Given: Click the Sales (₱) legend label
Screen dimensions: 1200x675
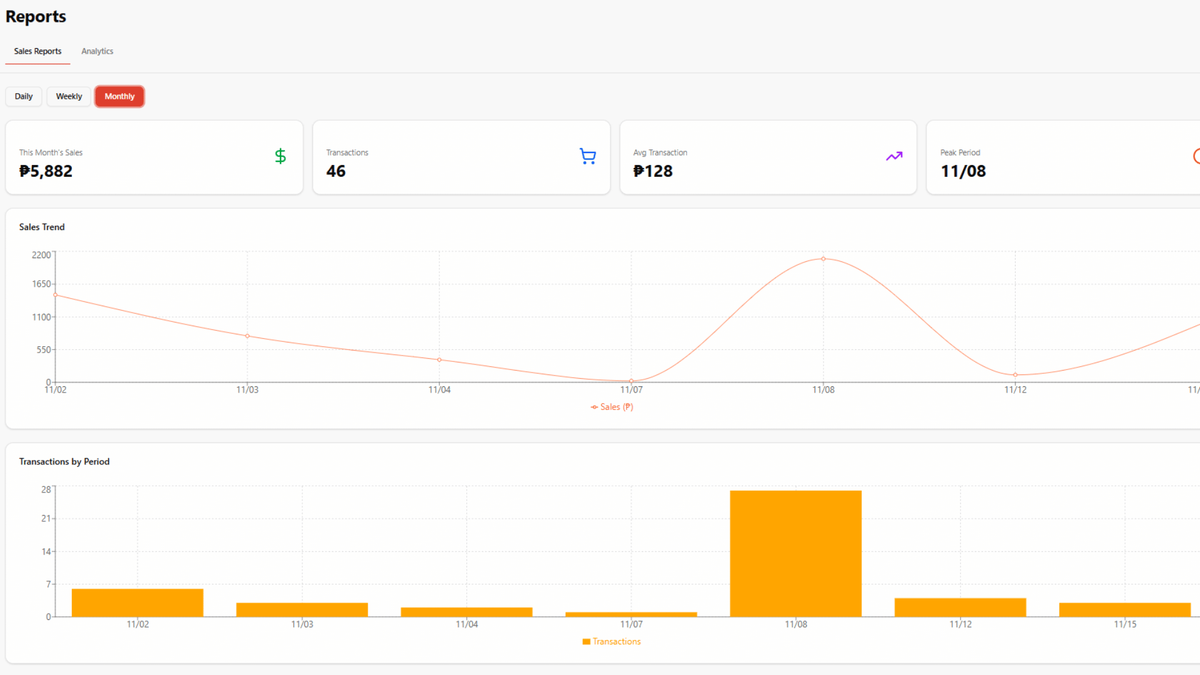Looking at the screenshot, I should point(617,407).
